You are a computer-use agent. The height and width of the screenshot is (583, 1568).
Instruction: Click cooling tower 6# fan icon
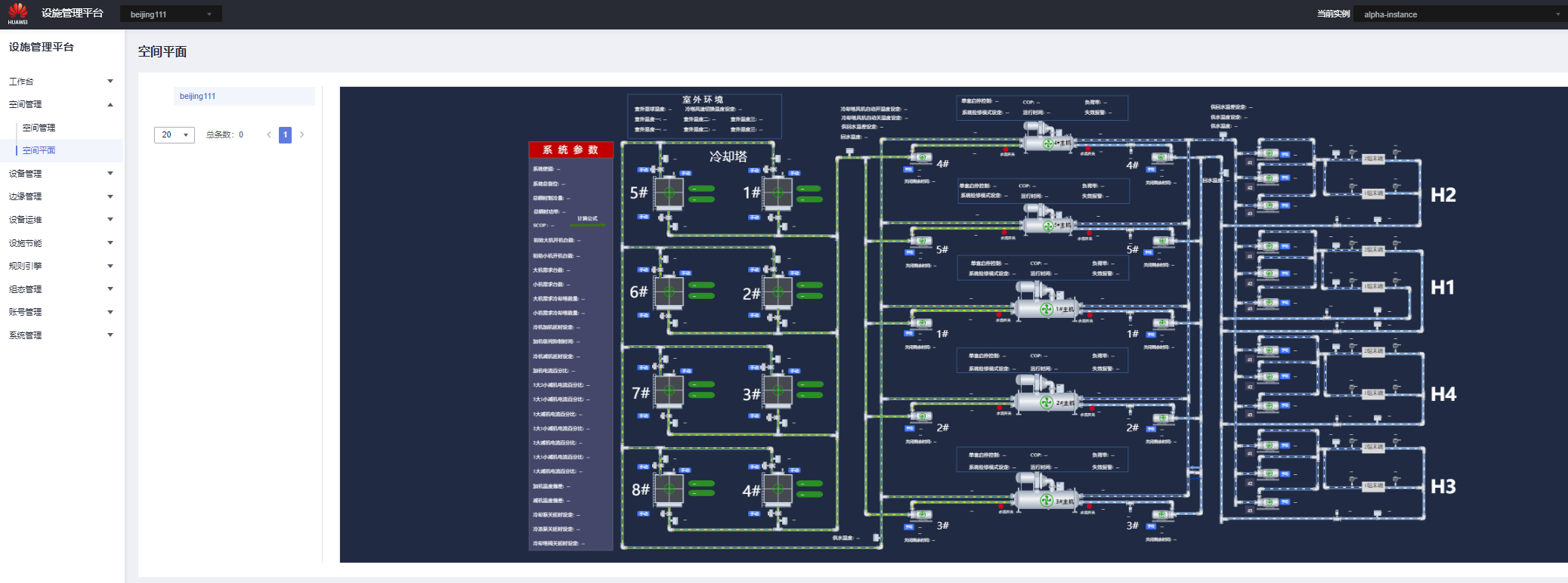click(x=669, y=291)
